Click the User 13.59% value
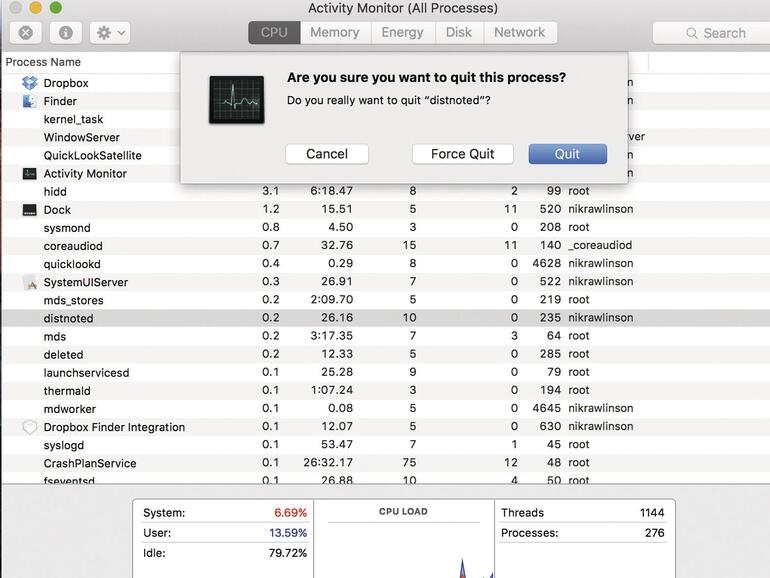This screenshot has width=770, height=578. [x=288, y=533]
